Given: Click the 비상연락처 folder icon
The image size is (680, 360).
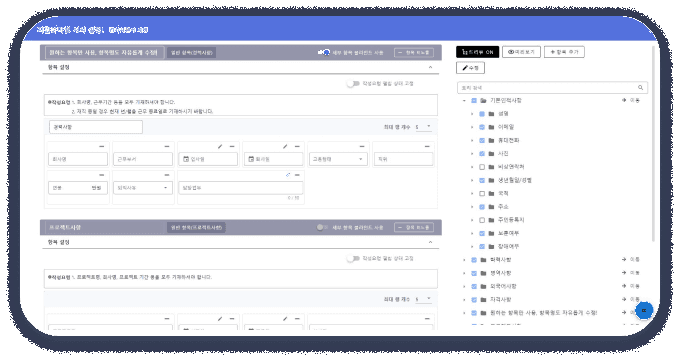Looking at the screenshot, I should (x=491, y=167).
